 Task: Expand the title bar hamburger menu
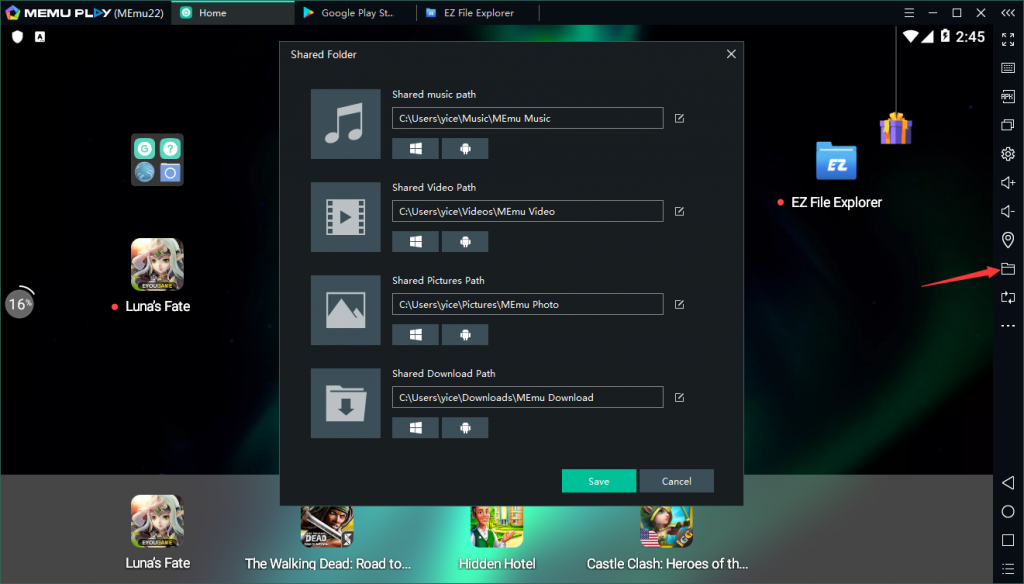[x=908, y=13]
